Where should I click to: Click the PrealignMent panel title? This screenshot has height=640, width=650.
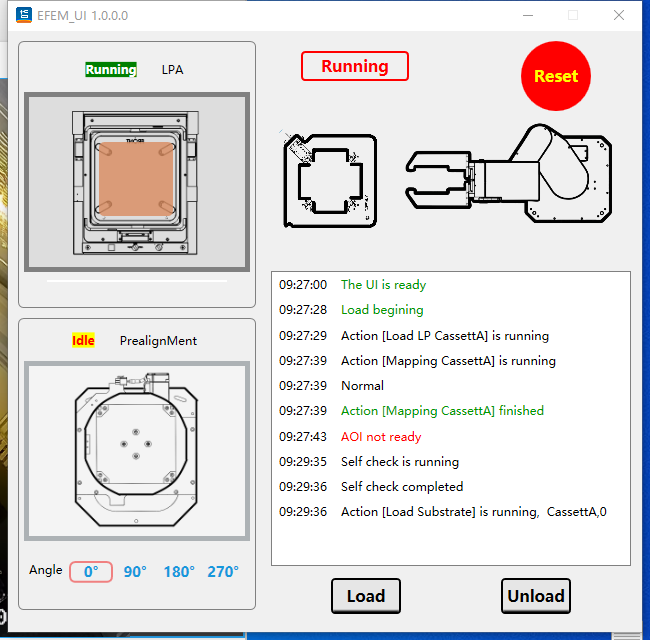click(x=158, y=341)
